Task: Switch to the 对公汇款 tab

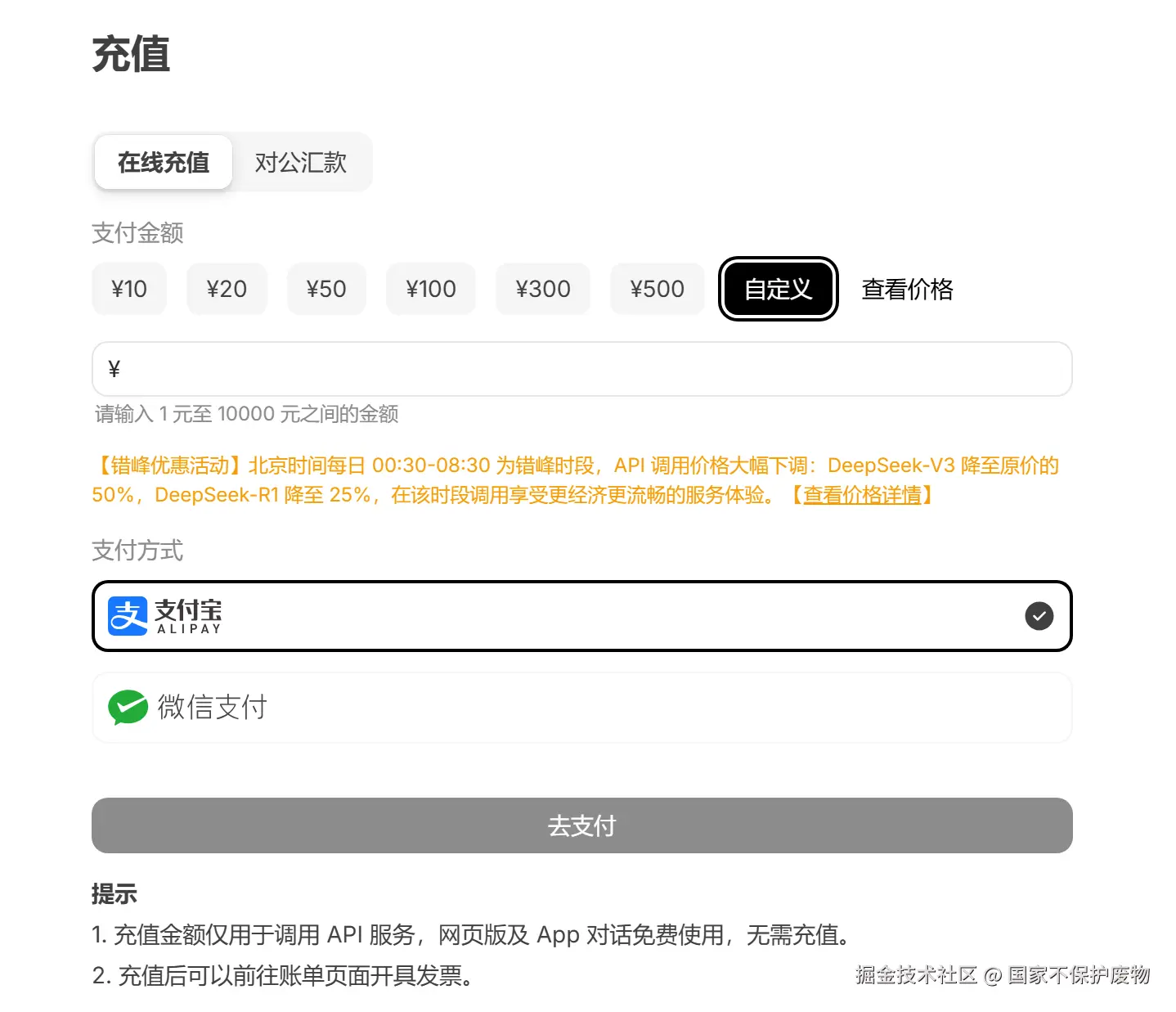Action: 301,162
